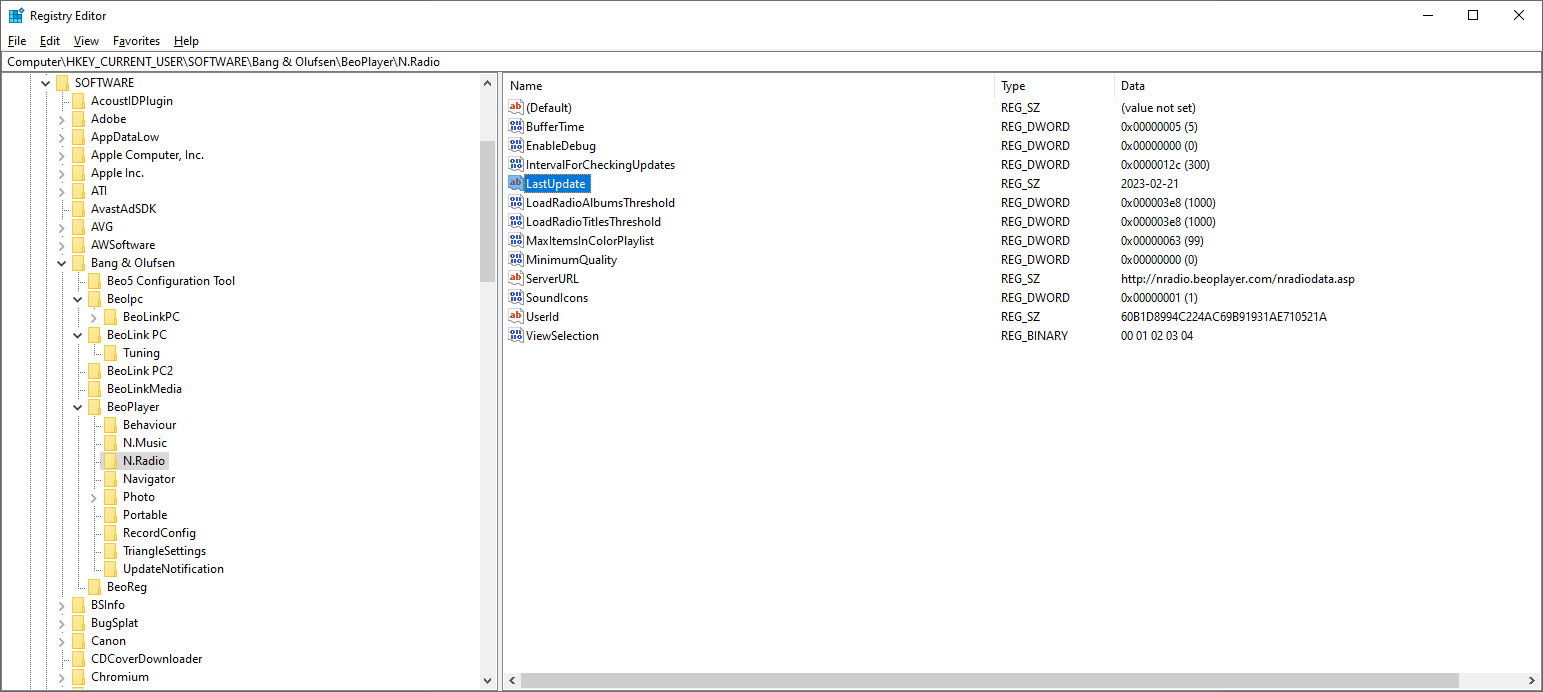Sort values by the Type column header

click(1055, 86)
